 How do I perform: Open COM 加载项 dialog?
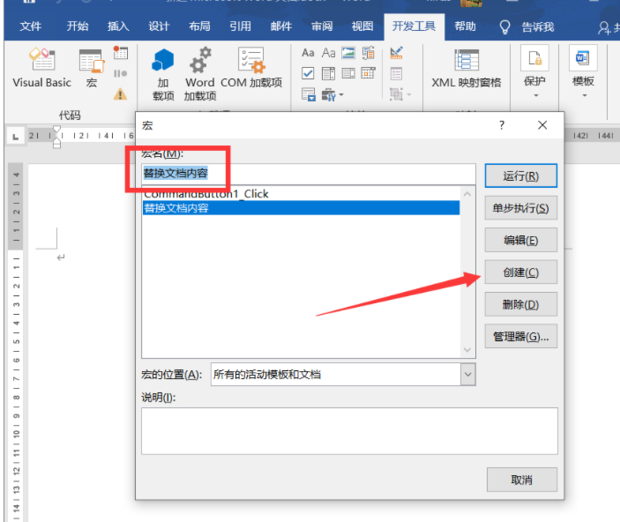click(x=251, y=68)
